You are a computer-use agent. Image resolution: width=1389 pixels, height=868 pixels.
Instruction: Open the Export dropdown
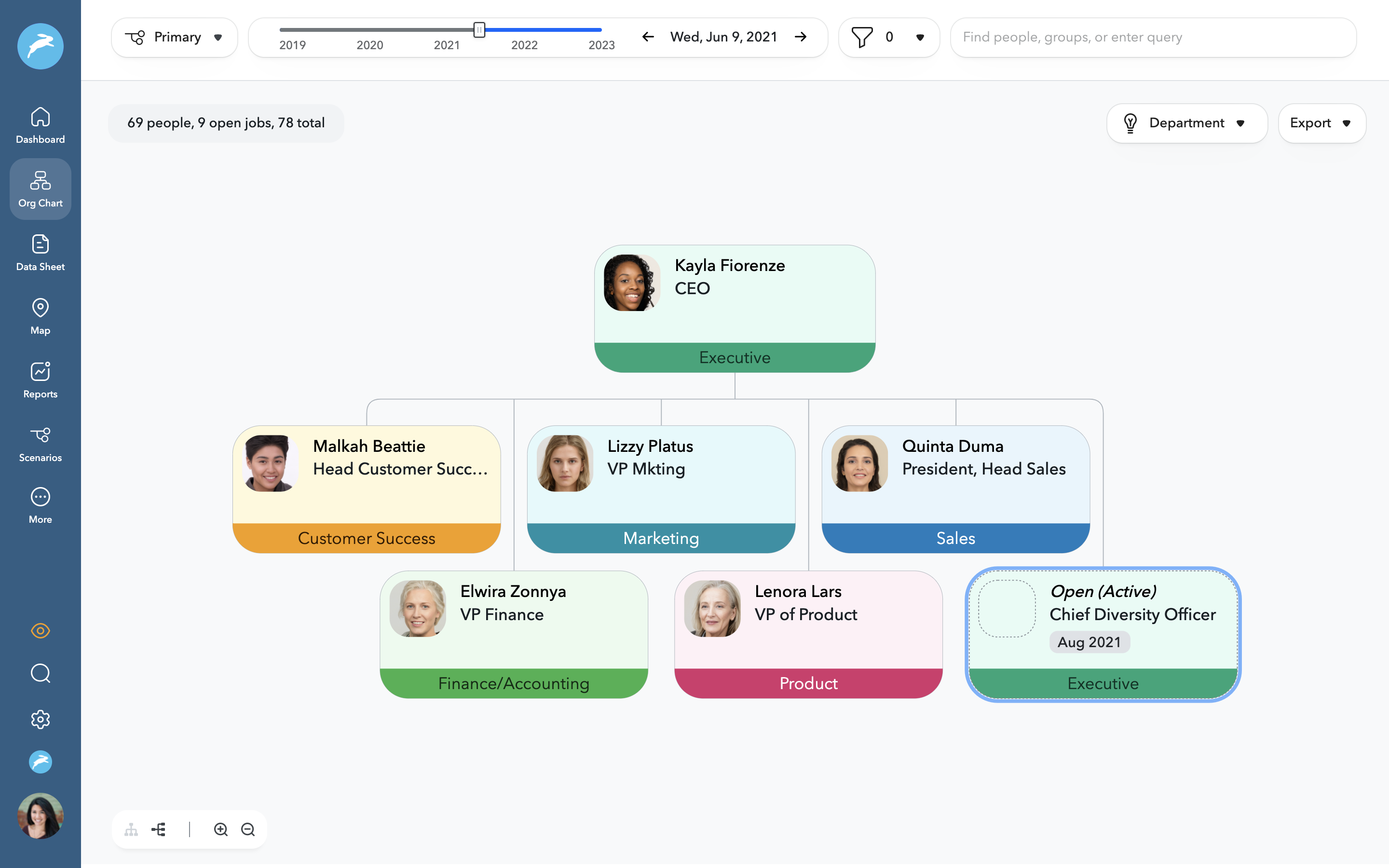(1321, 123)
